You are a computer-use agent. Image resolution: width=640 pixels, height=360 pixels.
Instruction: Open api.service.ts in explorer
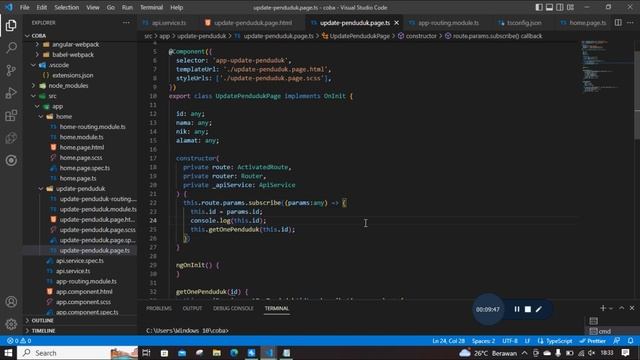click(x=73, y=271)
